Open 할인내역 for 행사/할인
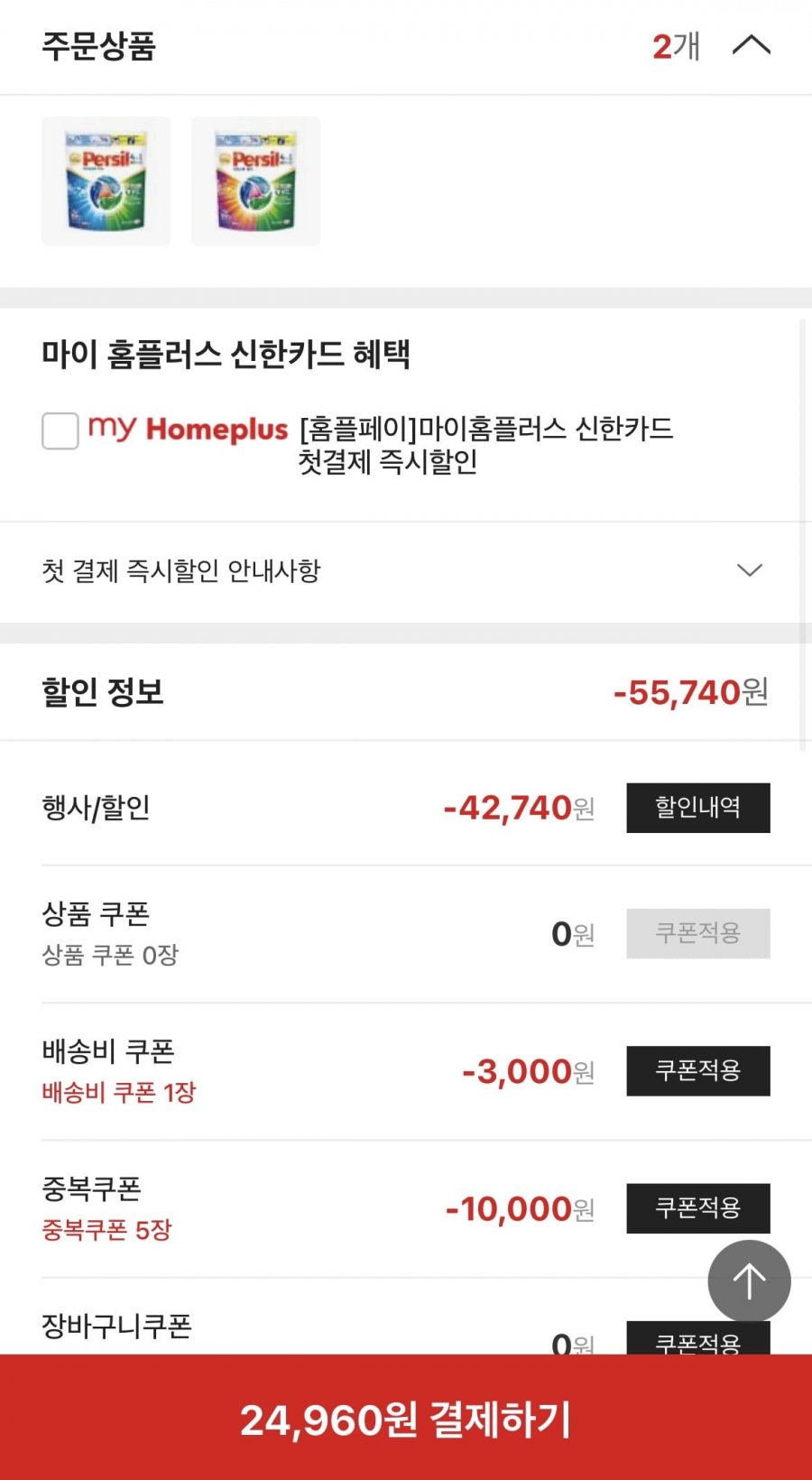Viewport: 812px width, 1480px height. click(x=697, y=807)
